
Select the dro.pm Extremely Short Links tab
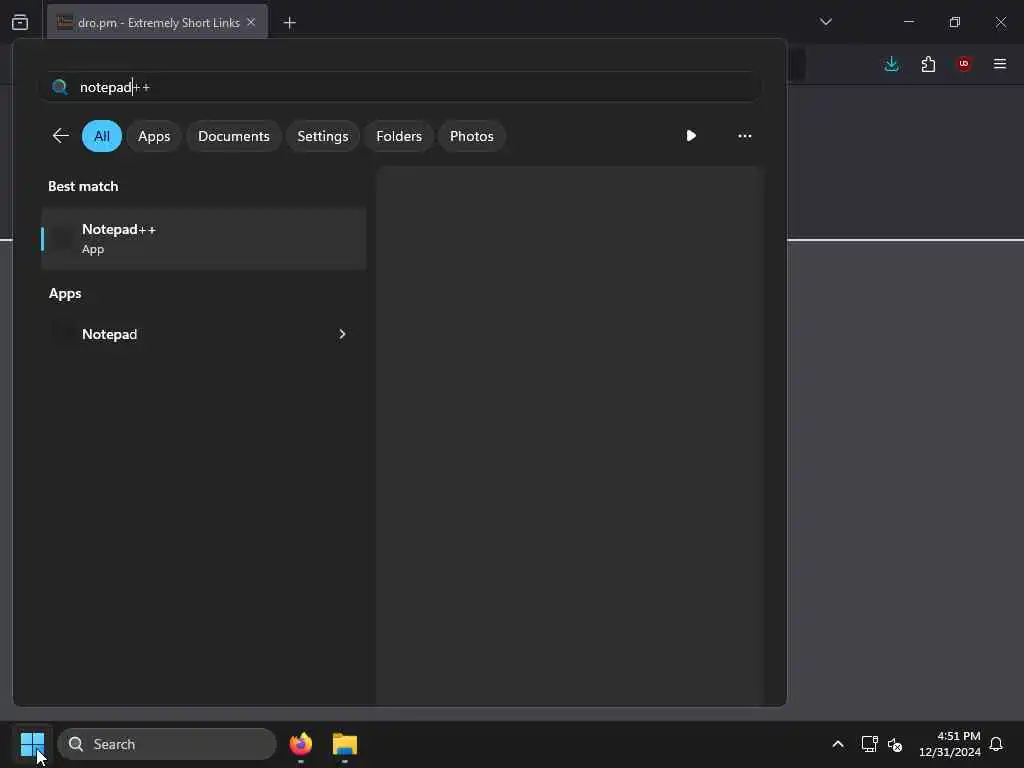(x=157, y=22)
